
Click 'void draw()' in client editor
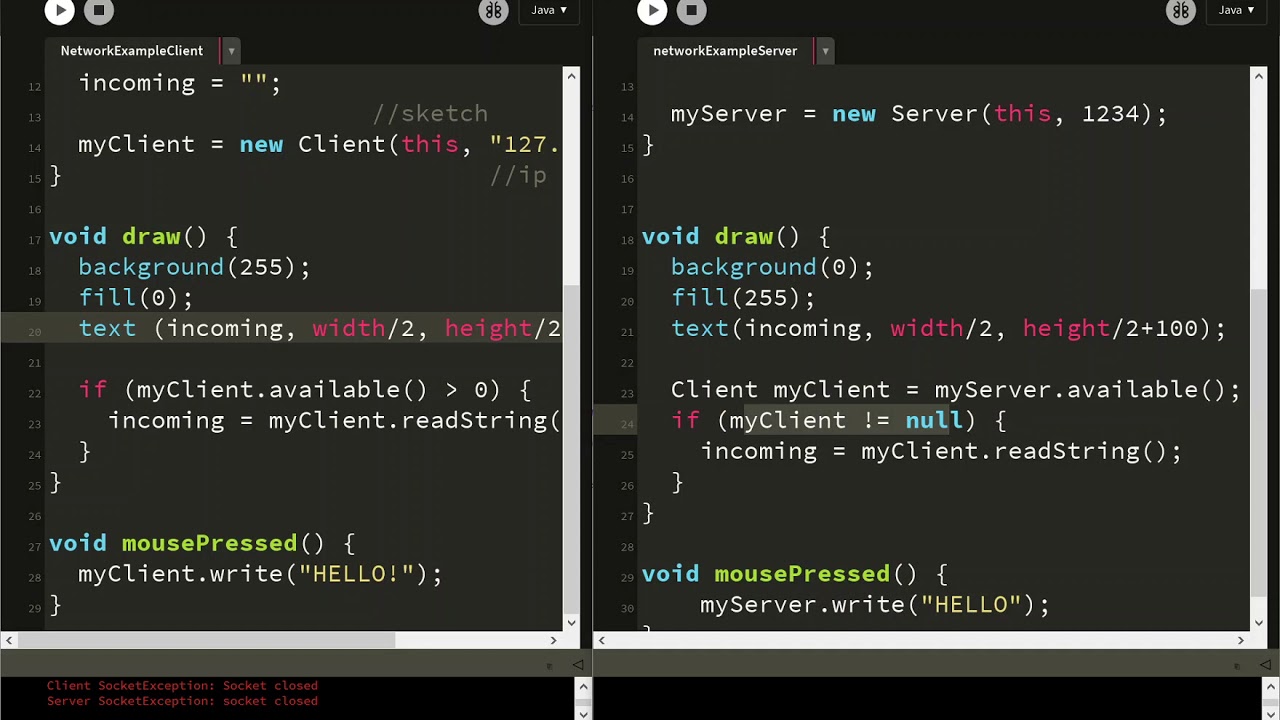point(143,237)
